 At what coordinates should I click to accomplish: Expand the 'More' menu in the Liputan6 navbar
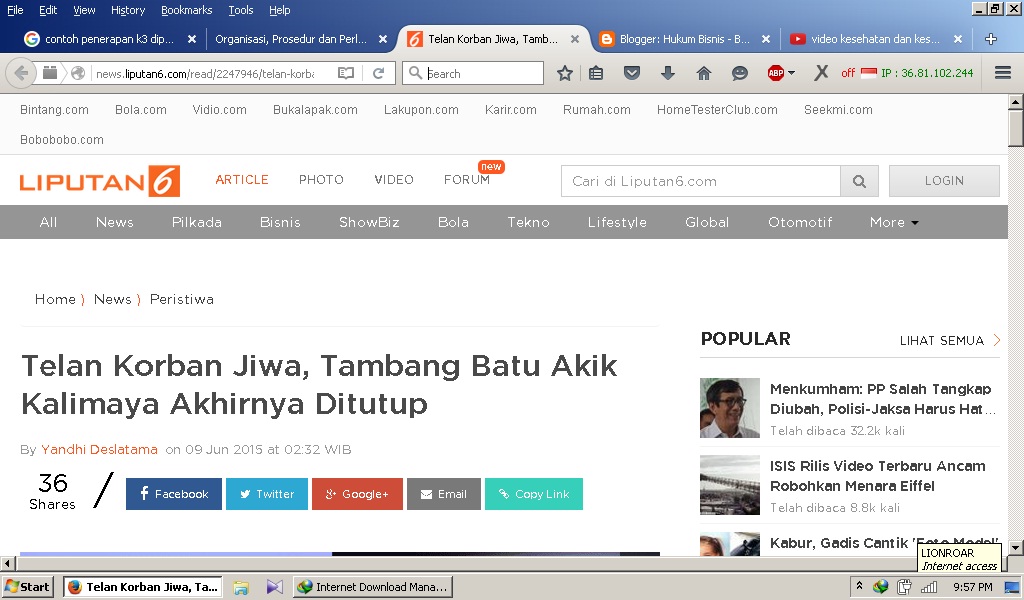(892, 222)
